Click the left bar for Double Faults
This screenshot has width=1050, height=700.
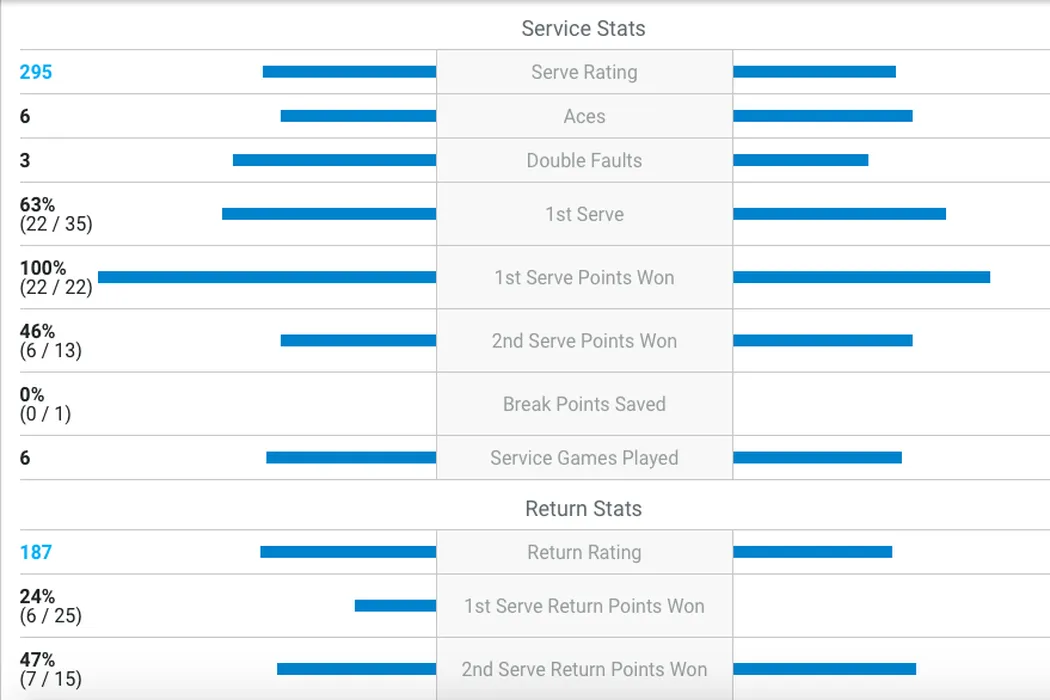tap(334, 160)
